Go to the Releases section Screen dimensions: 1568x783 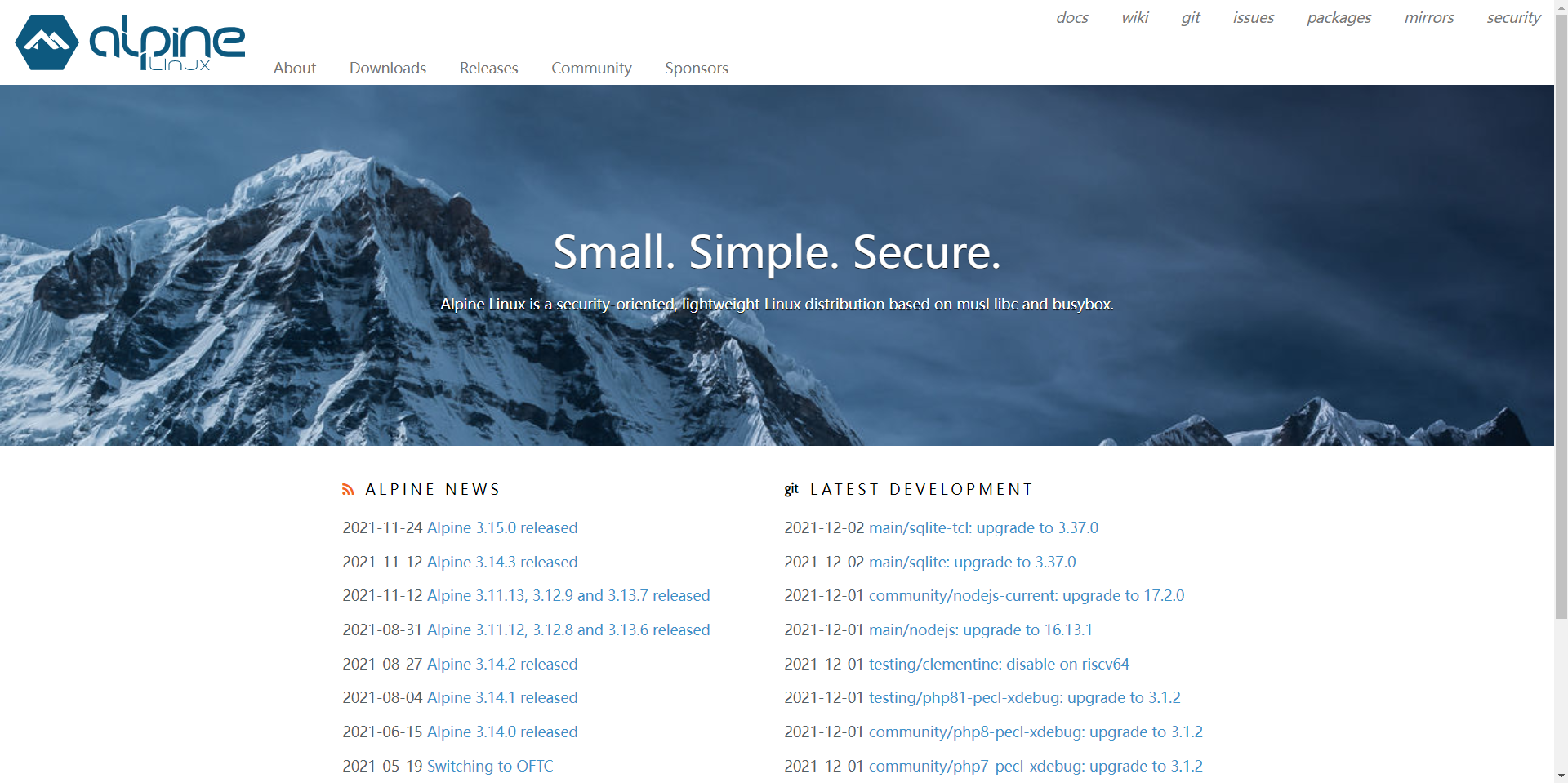point(488,69)
